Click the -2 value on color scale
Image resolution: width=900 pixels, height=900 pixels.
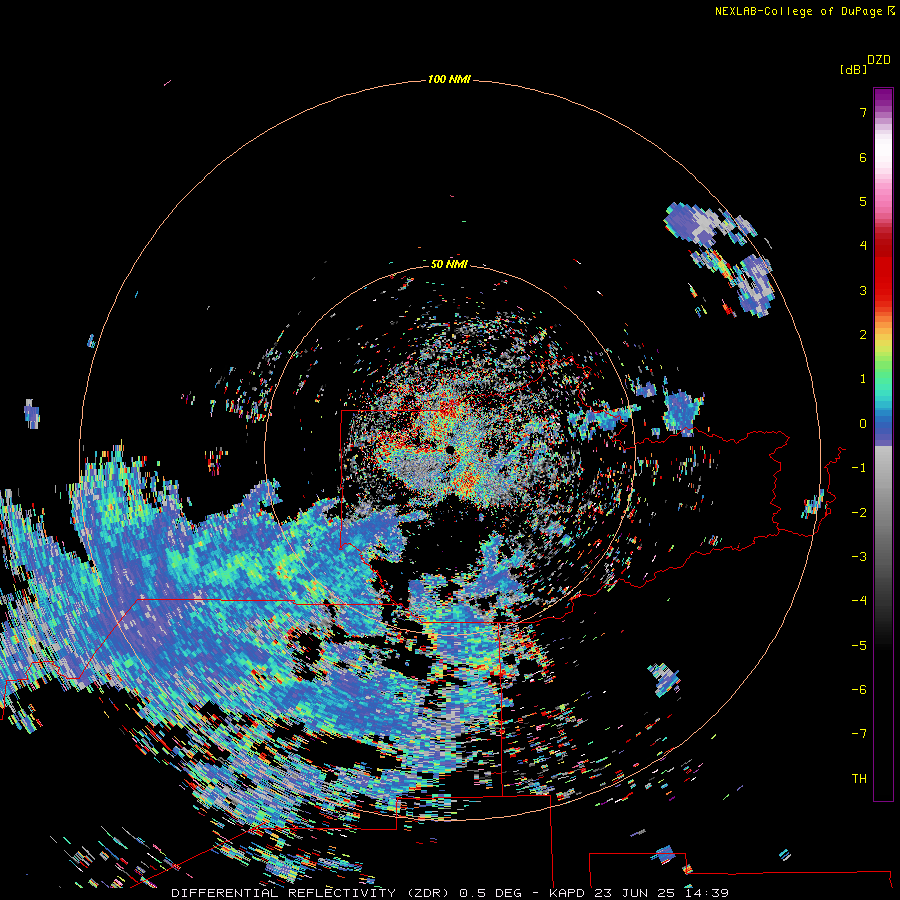[859, 513]
